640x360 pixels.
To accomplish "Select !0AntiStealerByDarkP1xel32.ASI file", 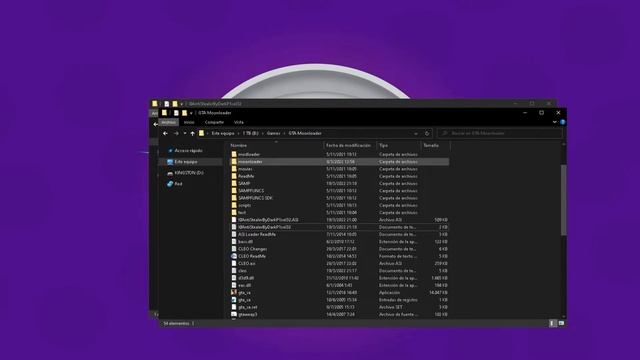I will (x=340, y=220).
